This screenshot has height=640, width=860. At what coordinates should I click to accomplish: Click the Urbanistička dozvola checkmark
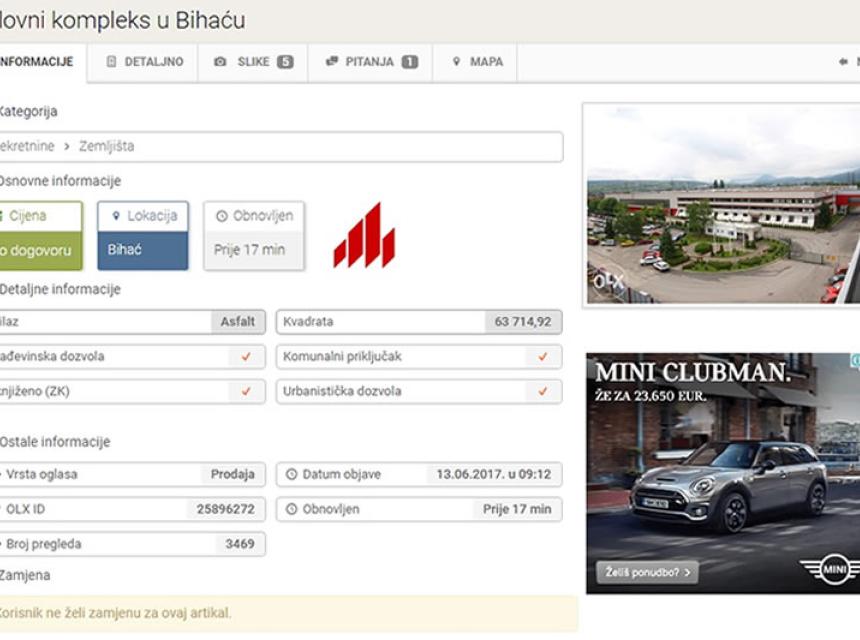tap(543, 391)
